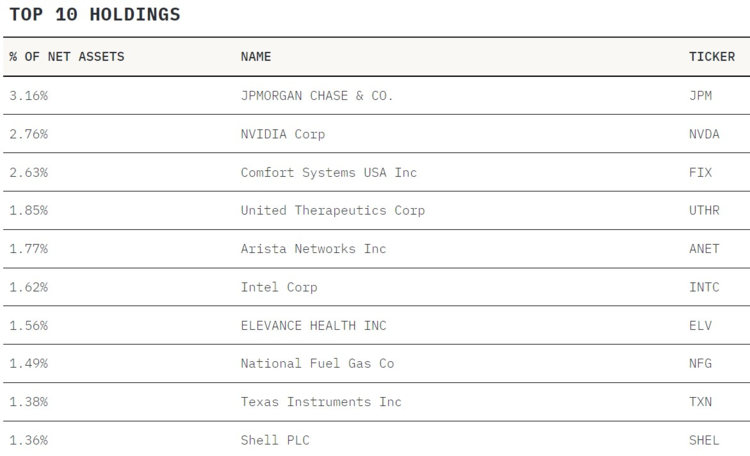The image size is (750, 456).
Task: Open the Comfort Systems USA Inc entry
Action: (329, 172)
